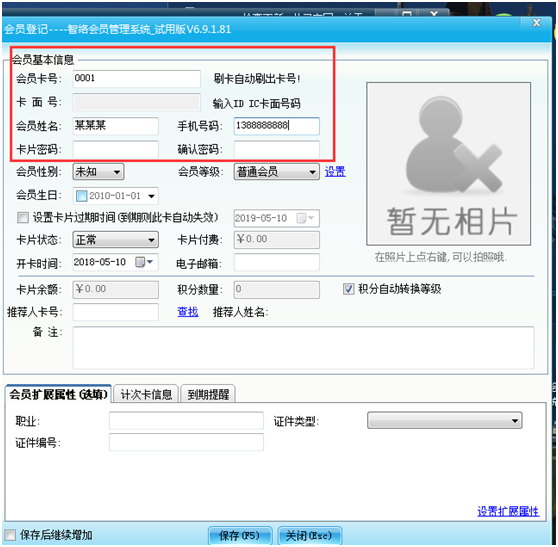Click the 查找 referrer lookup link
The image size is (558, 547).
[x=188, y=312]
